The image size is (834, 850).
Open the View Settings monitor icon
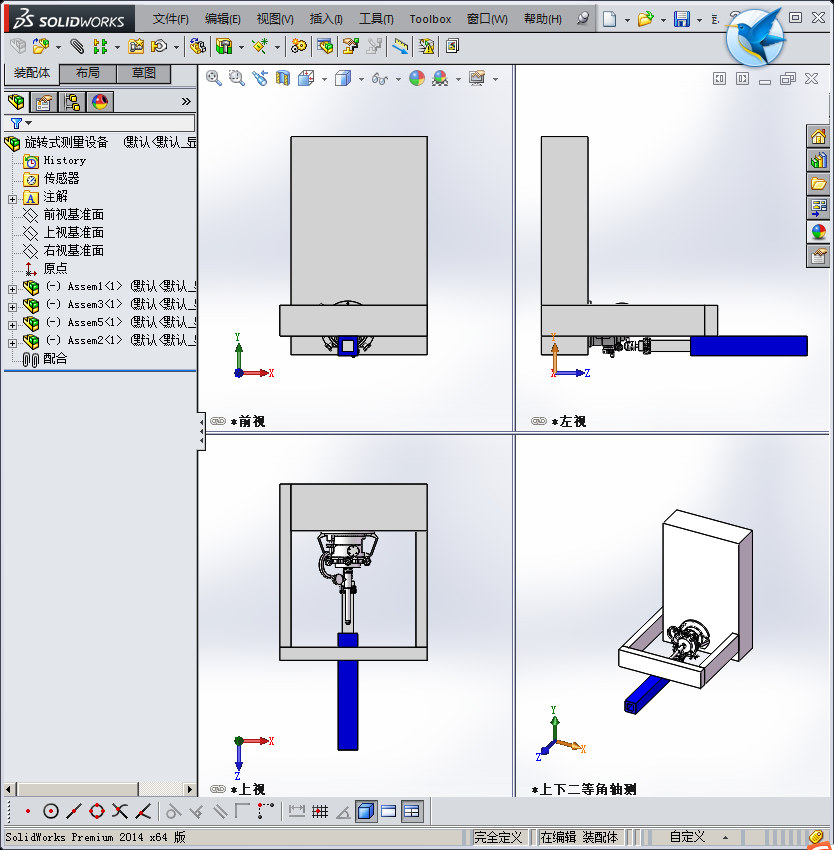click(x=477, y=79)
